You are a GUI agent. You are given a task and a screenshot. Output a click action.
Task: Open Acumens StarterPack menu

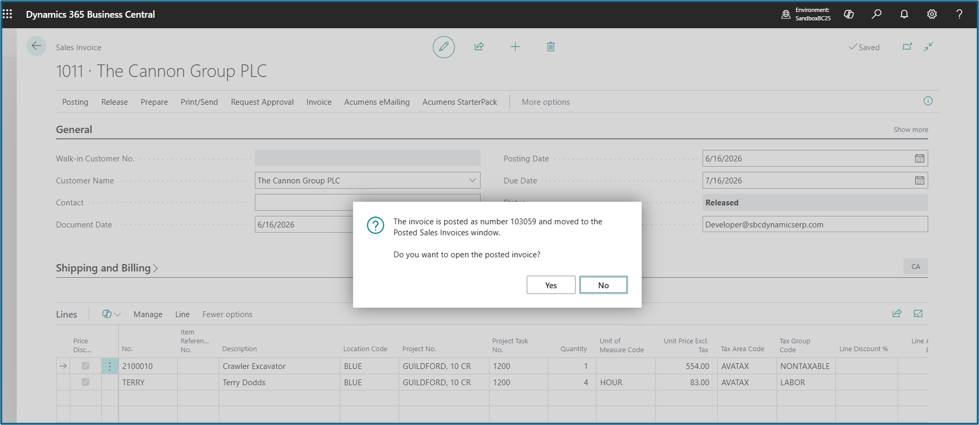point(460,102)
